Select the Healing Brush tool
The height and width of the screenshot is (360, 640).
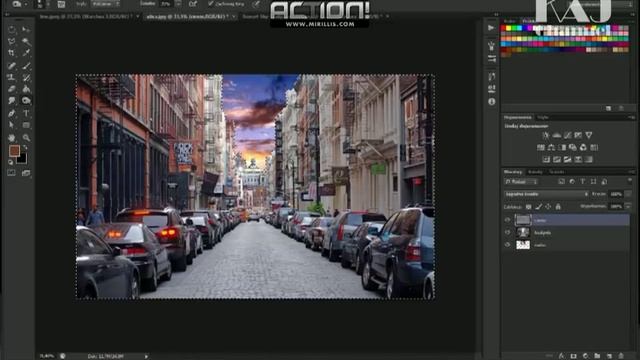click(12, 65)
